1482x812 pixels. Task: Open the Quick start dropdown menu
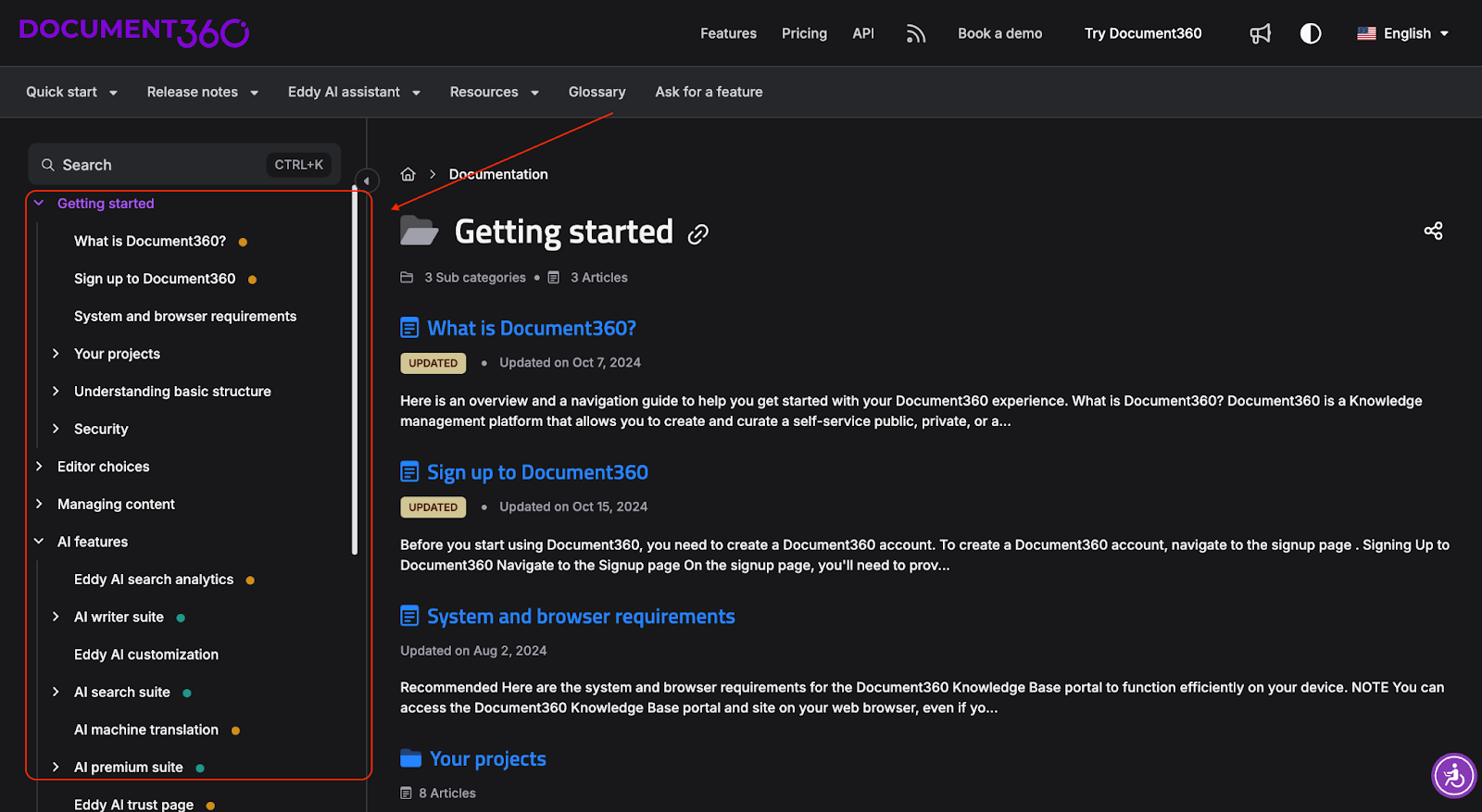[72, 92]
